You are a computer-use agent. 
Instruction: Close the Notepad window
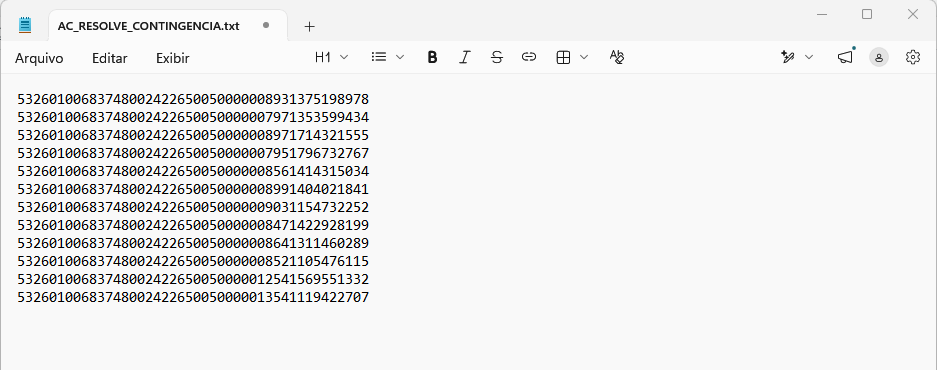(912, 14)
